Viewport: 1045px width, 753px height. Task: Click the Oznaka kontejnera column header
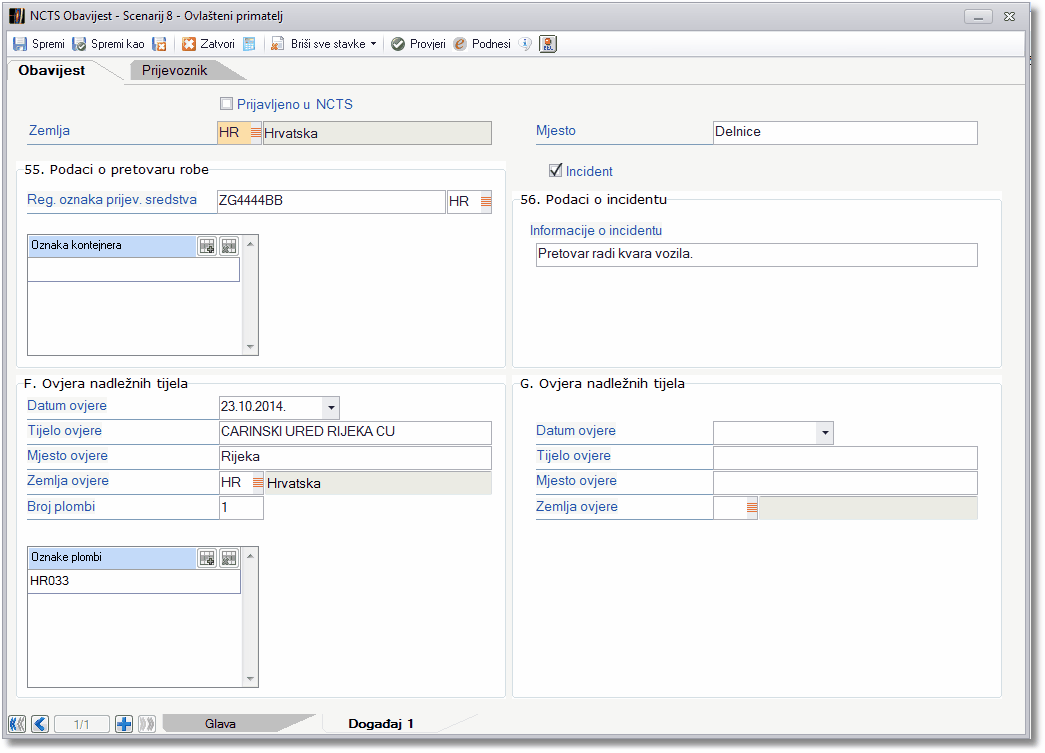113,246
